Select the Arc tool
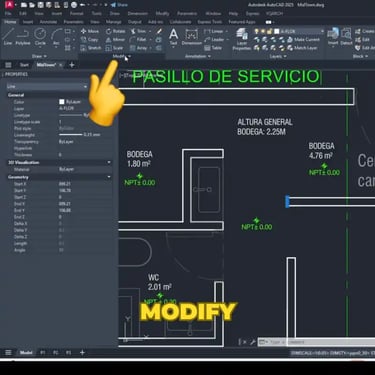This screenshot has height=375, width=375. [x=56, y=37]
